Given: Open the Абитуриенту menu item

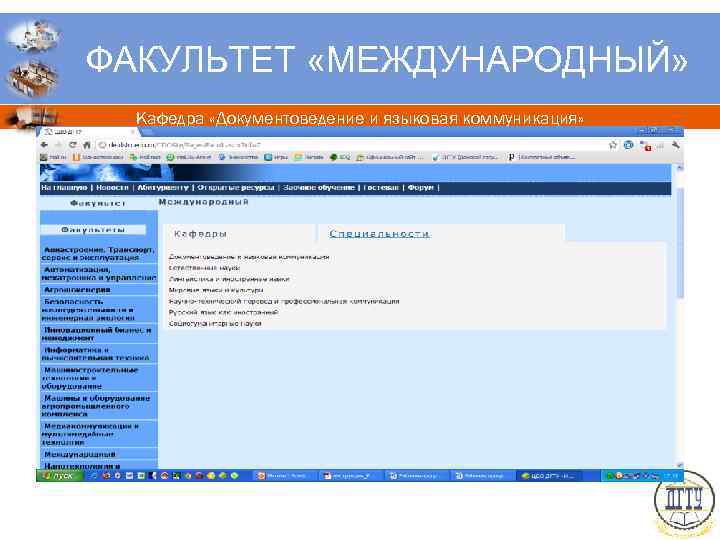Looking at the screenshot, I should (x=163, y=187).
